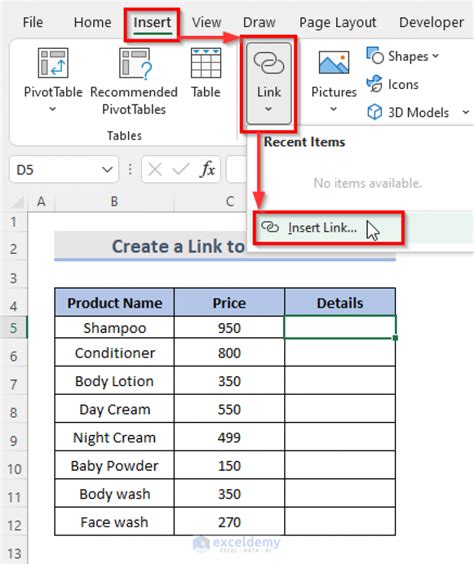Image resolution: width=474 pixels, height=564 pixels.
Task: Select the Insert ribbon tab
Action: (152, 23)
